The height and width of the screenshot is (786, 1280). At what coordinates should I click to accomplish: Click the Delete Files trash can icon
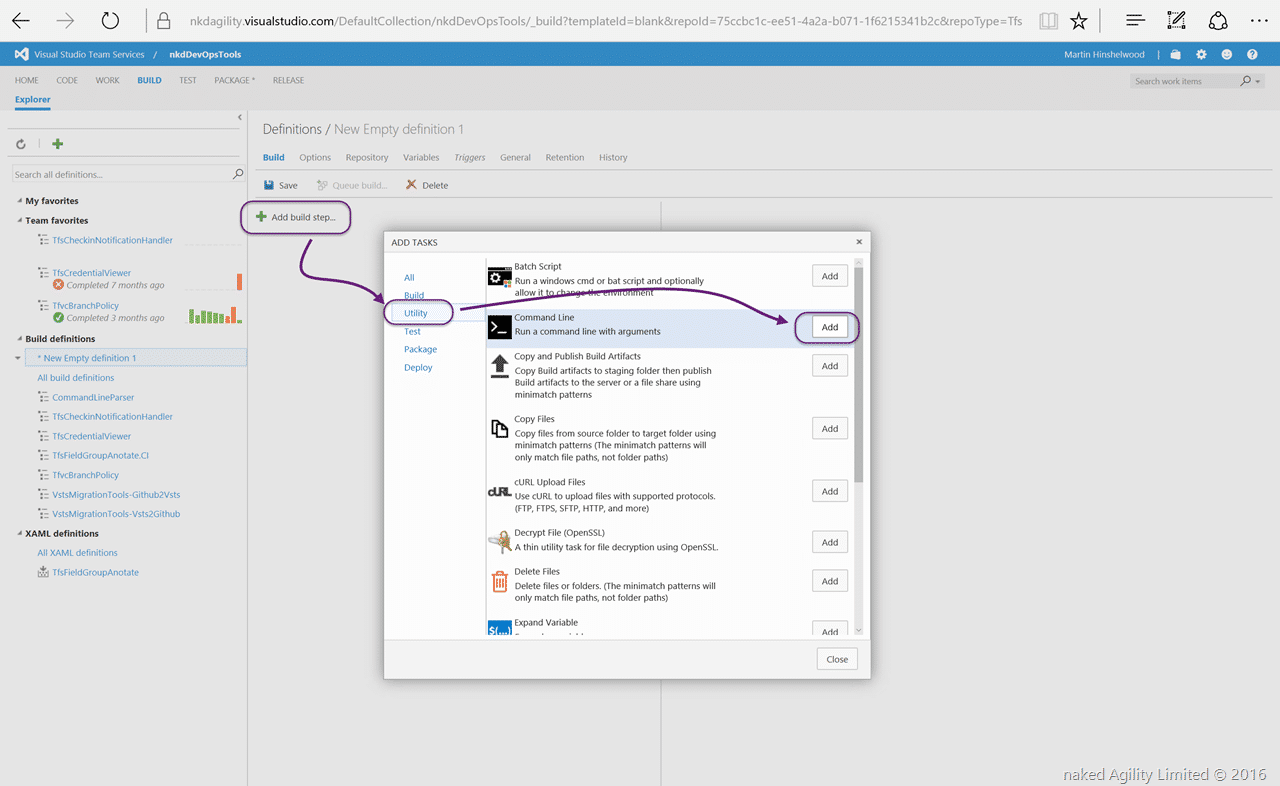(x=500, y=581)
